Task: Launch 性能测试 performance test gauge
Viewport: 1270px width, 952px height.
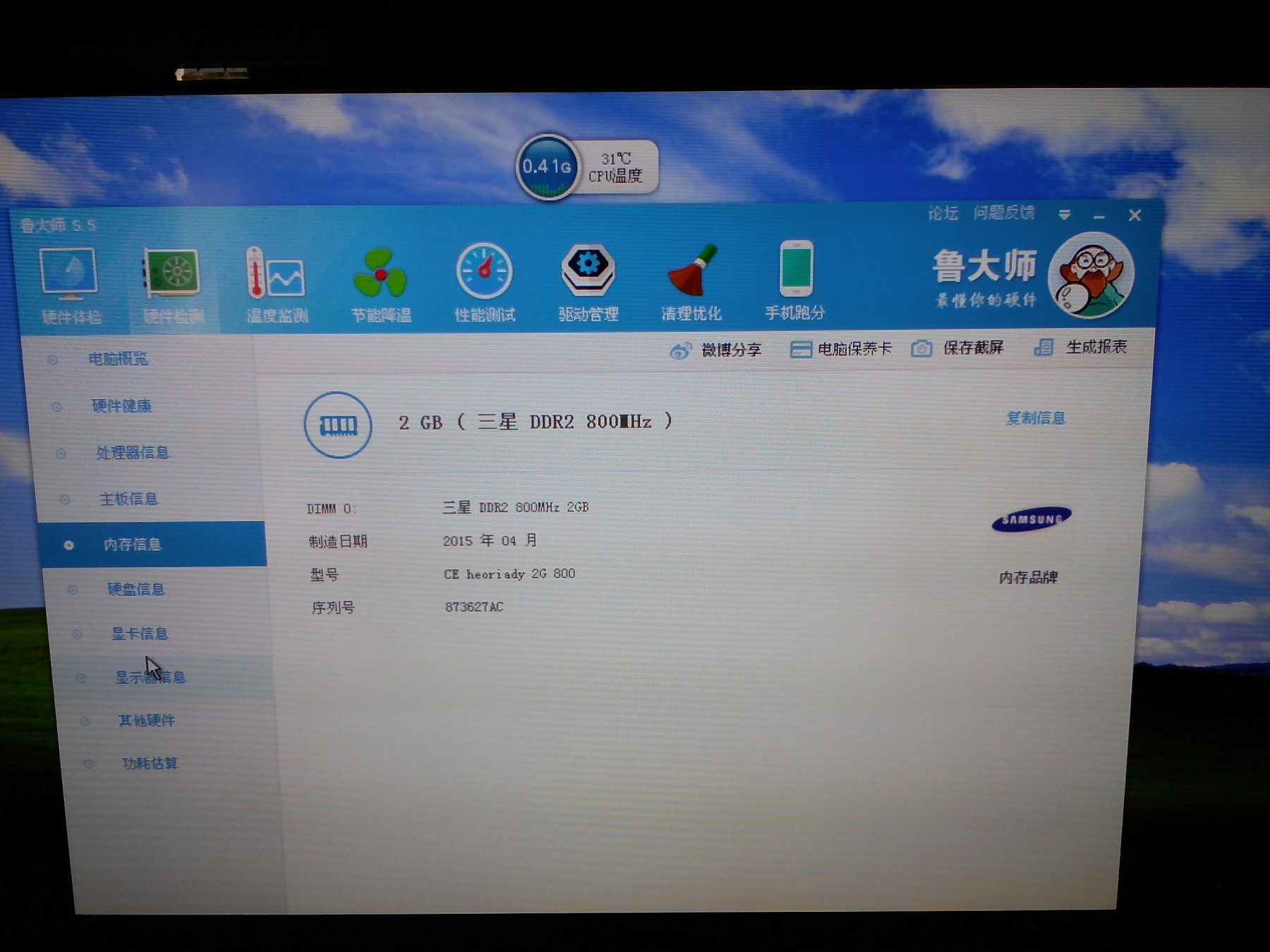Action: (484, 283)
